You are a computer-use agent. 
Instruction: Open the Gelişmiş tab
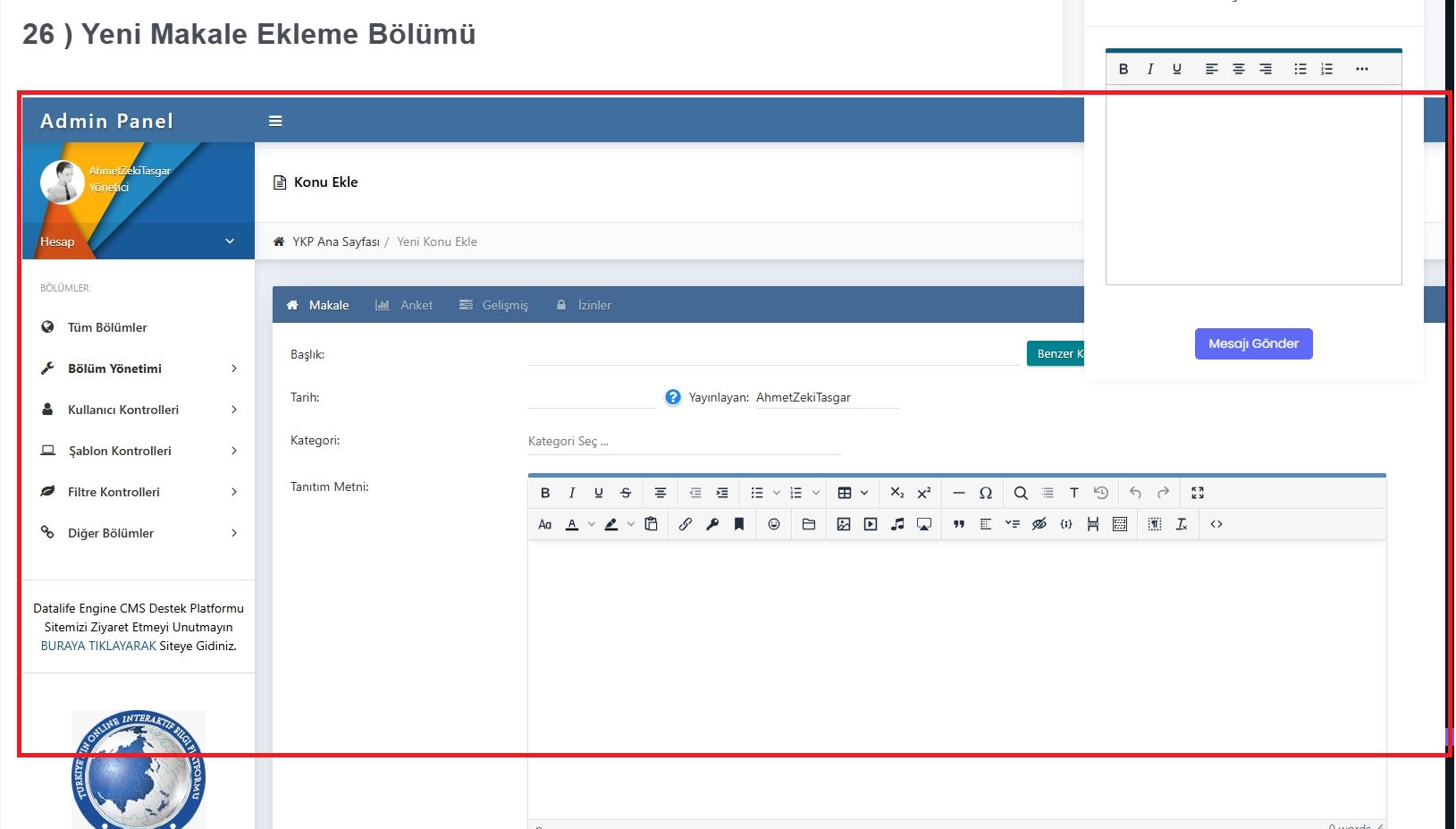494,305
